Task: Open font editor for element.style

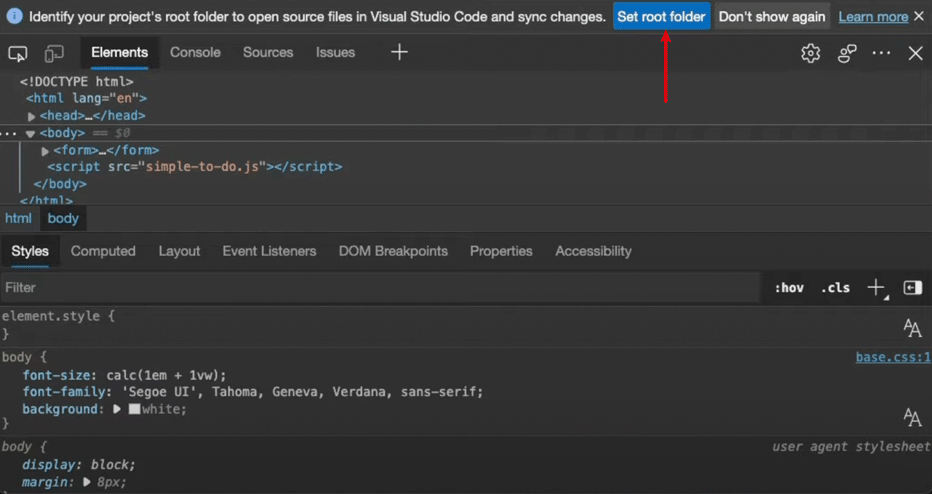Action: (x=912, y=328)
